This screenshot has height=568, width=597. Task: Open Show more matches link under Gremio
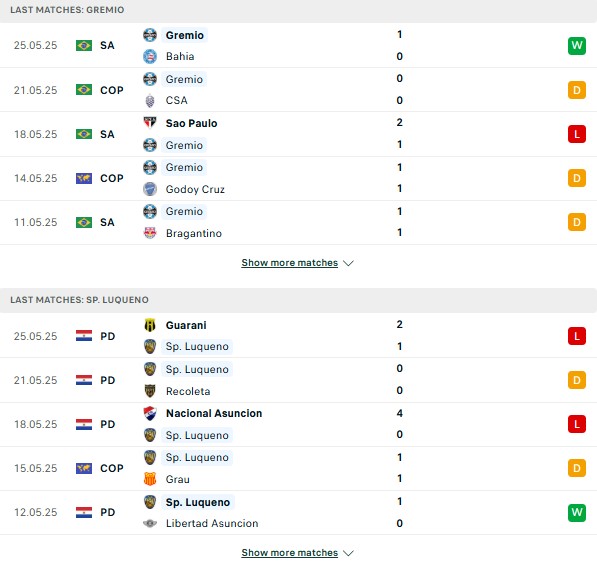coord(289,263)
